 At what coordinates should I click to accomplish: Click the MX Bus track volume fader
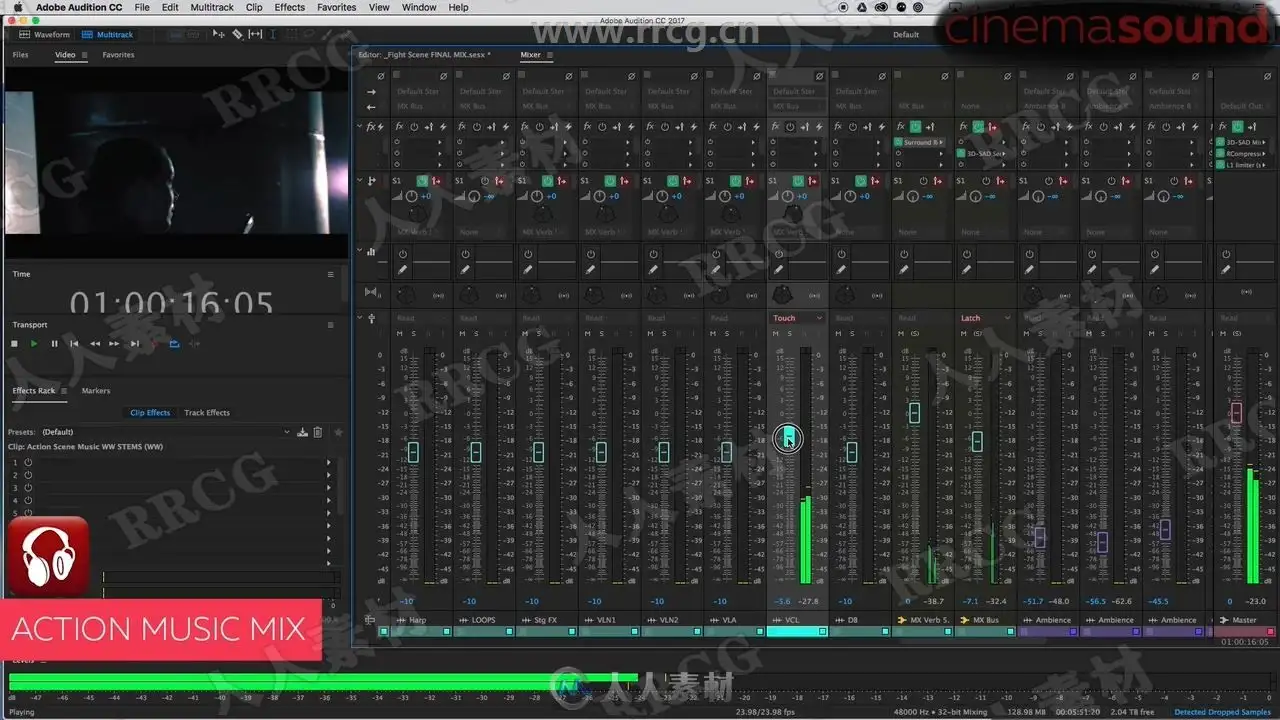coord(977,441)
